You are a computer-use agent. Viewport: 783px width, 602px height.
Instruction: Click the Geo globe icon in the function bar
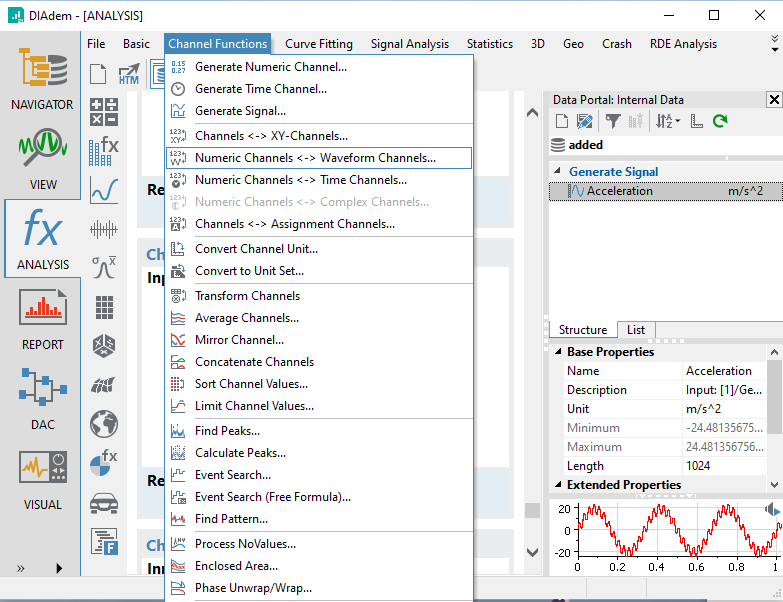click(104, 424)
